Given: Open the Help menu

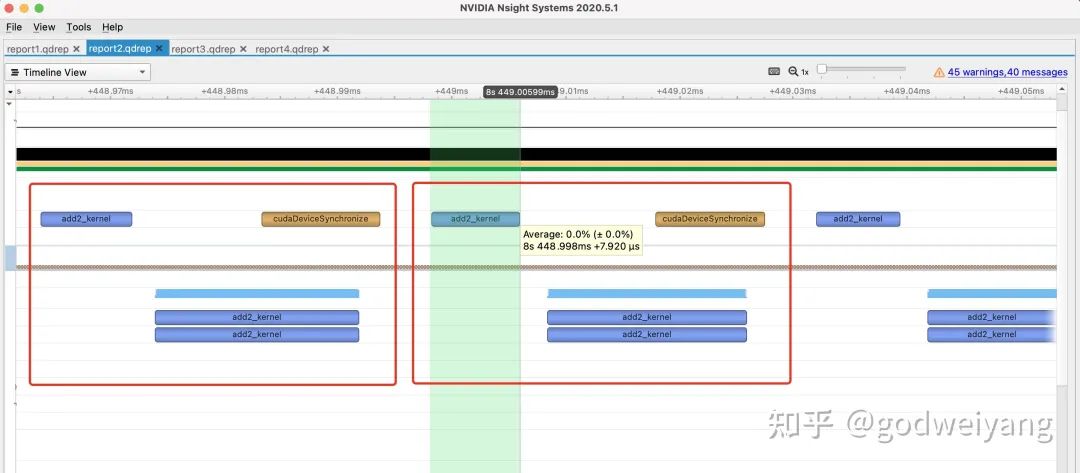Looking at the screenshot, I should click(x=112, y=27).
